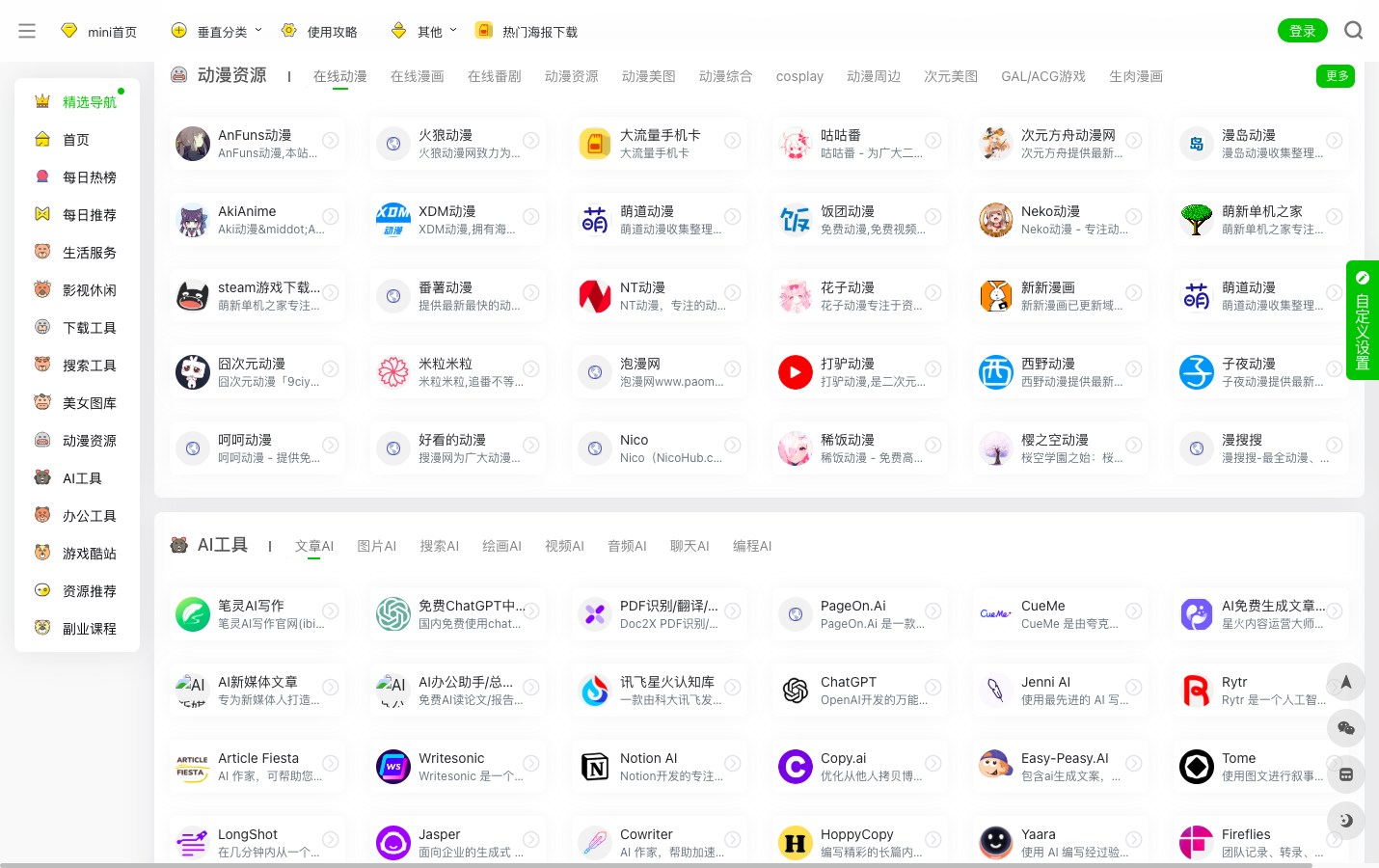Click the calculator-style floating icon
The width and height of the screenshot is (1379, 868).
coord(1346,774)
